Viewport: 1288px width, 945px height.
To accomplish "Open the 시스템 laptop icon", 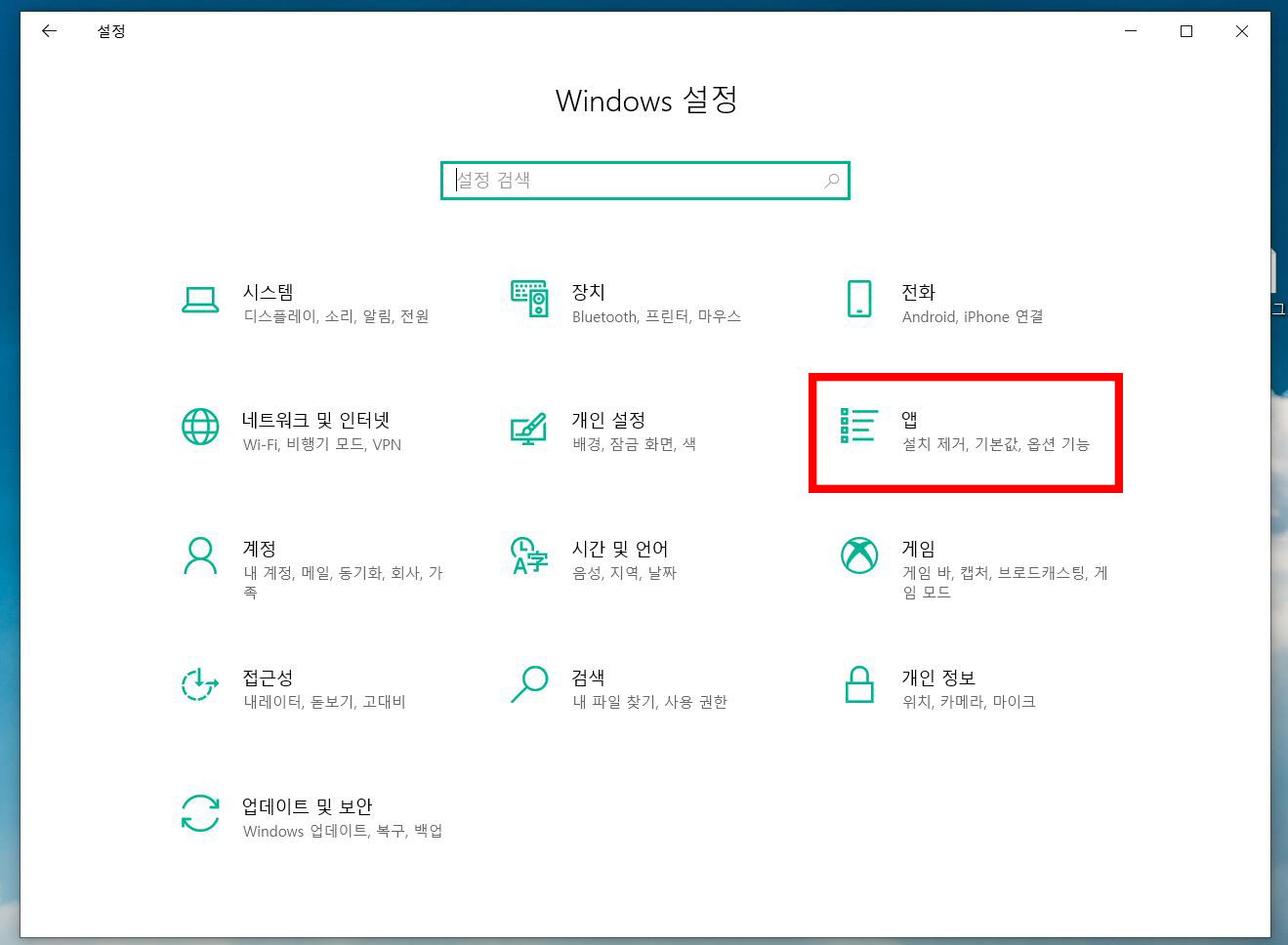I will point(200,301).
